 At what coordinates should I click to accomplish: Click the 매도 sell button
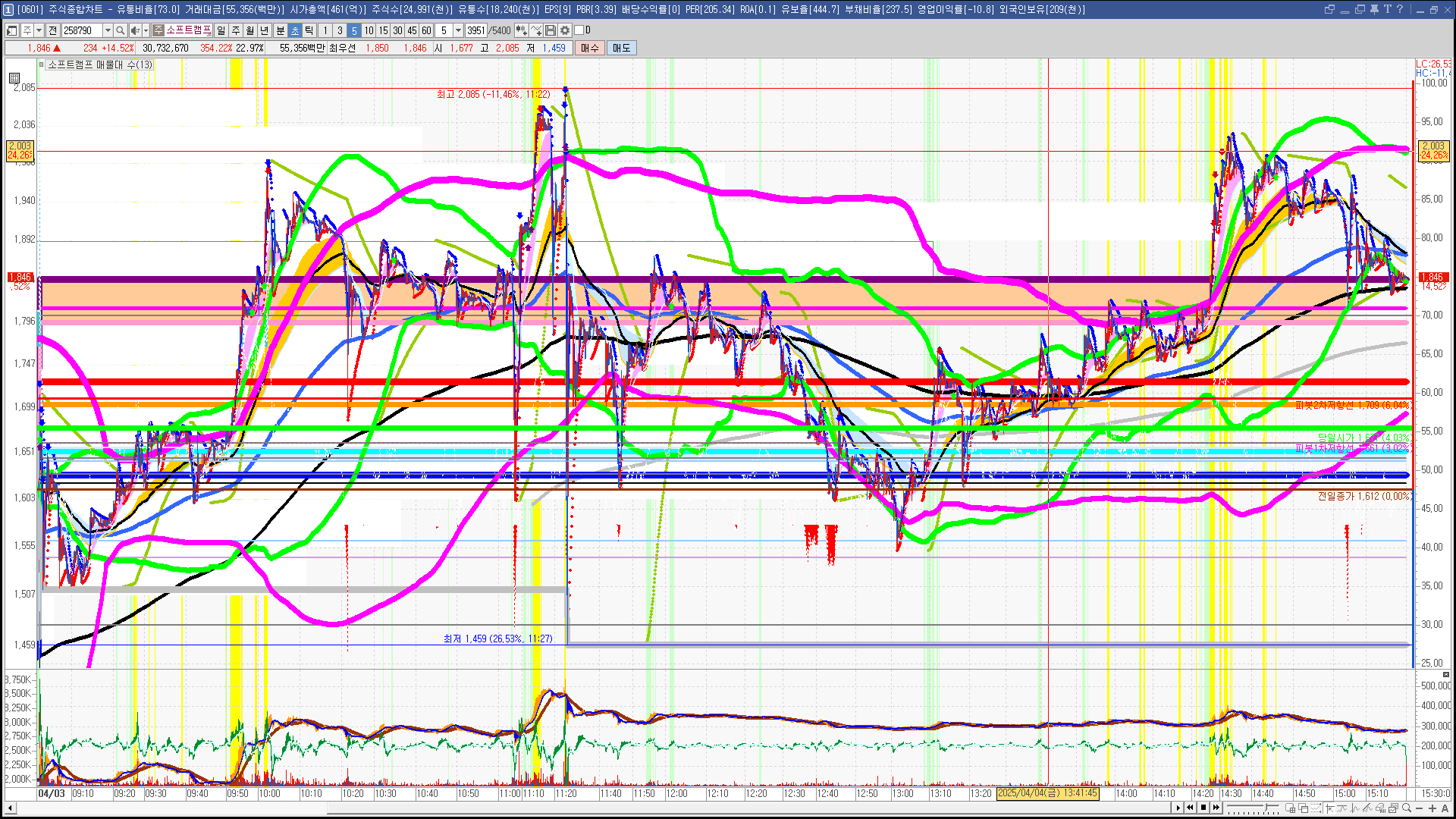(622, 48)
